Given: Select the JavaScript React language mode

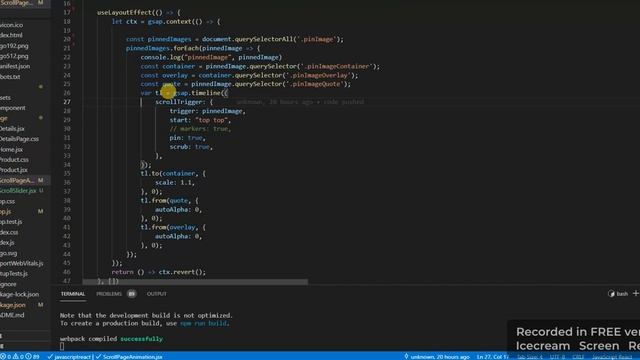Looking at the screenshot, I should click(612, 356).
